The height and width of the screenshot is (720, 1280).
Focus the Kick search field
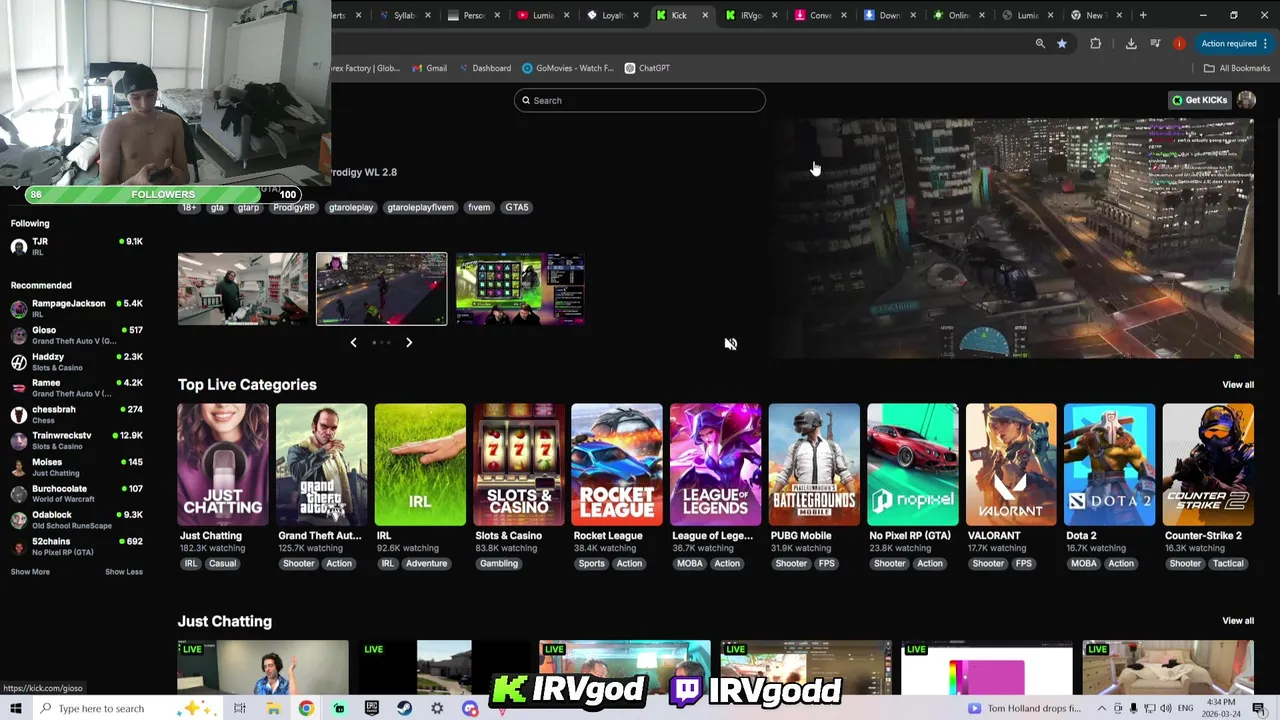click(x=640, y=100)
